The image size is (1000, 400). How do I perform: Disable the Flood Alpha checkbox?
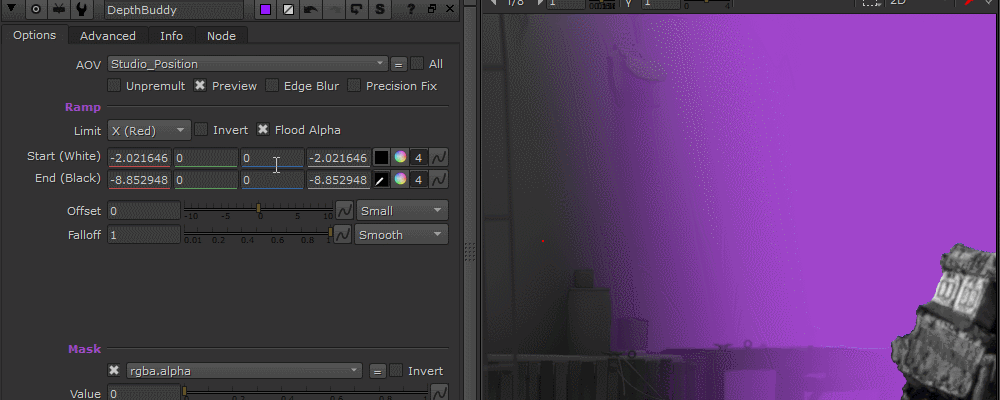pos(263,130)
